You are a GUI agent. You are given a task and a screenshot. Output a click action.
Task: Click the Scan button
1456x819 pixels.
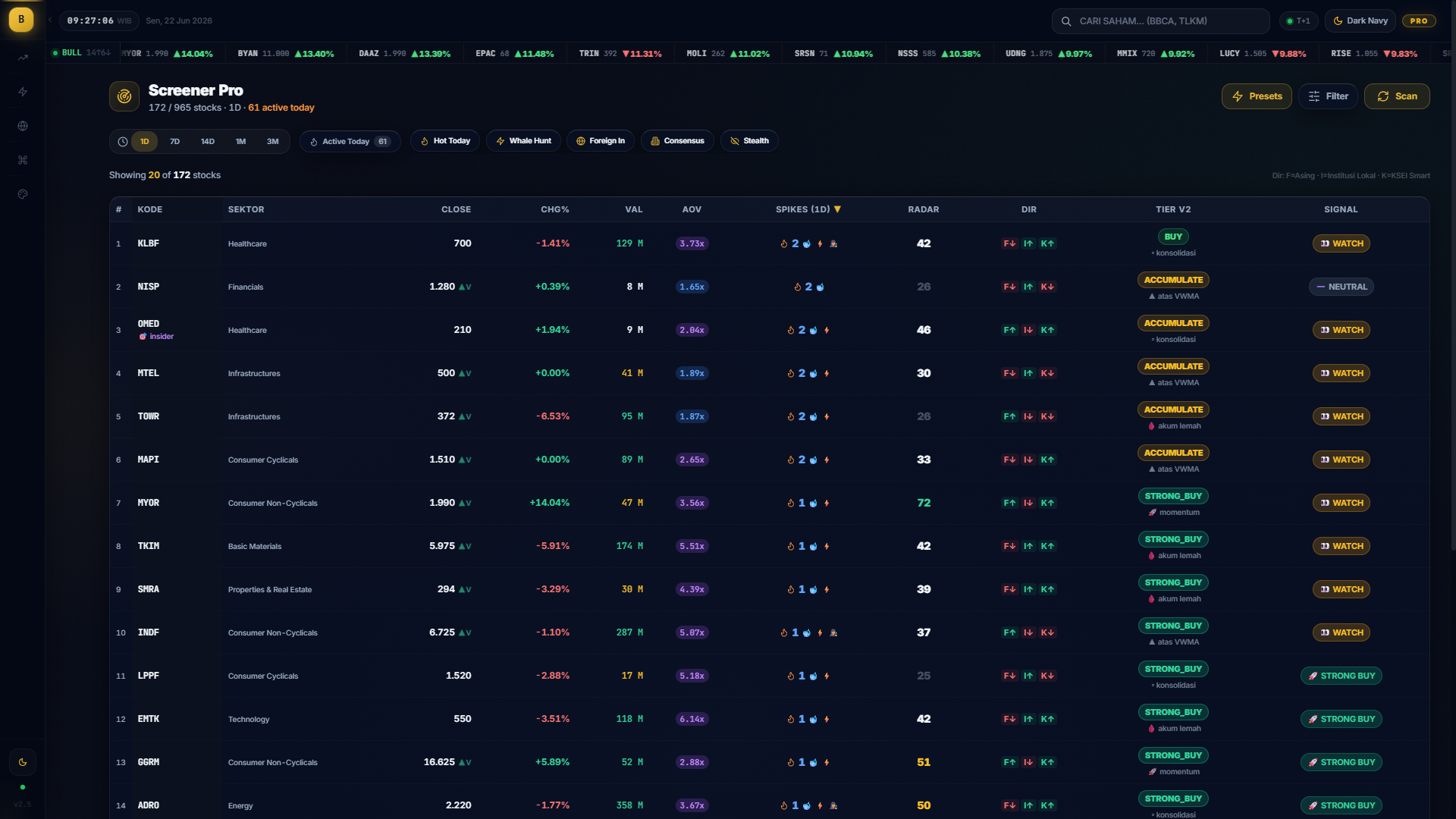coord(1397,96)
